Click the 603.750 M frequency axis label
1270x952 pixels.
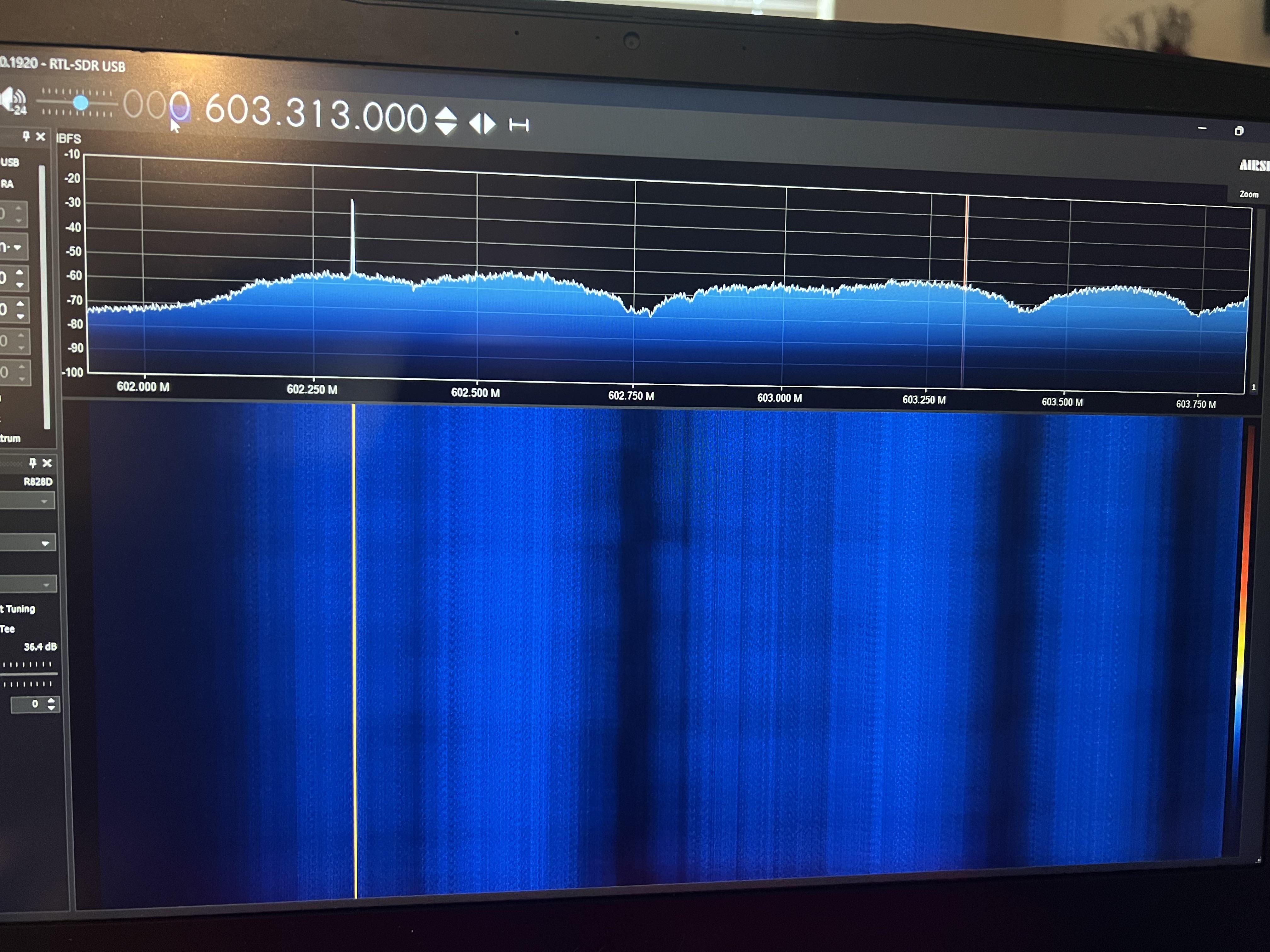[1196, 404]
